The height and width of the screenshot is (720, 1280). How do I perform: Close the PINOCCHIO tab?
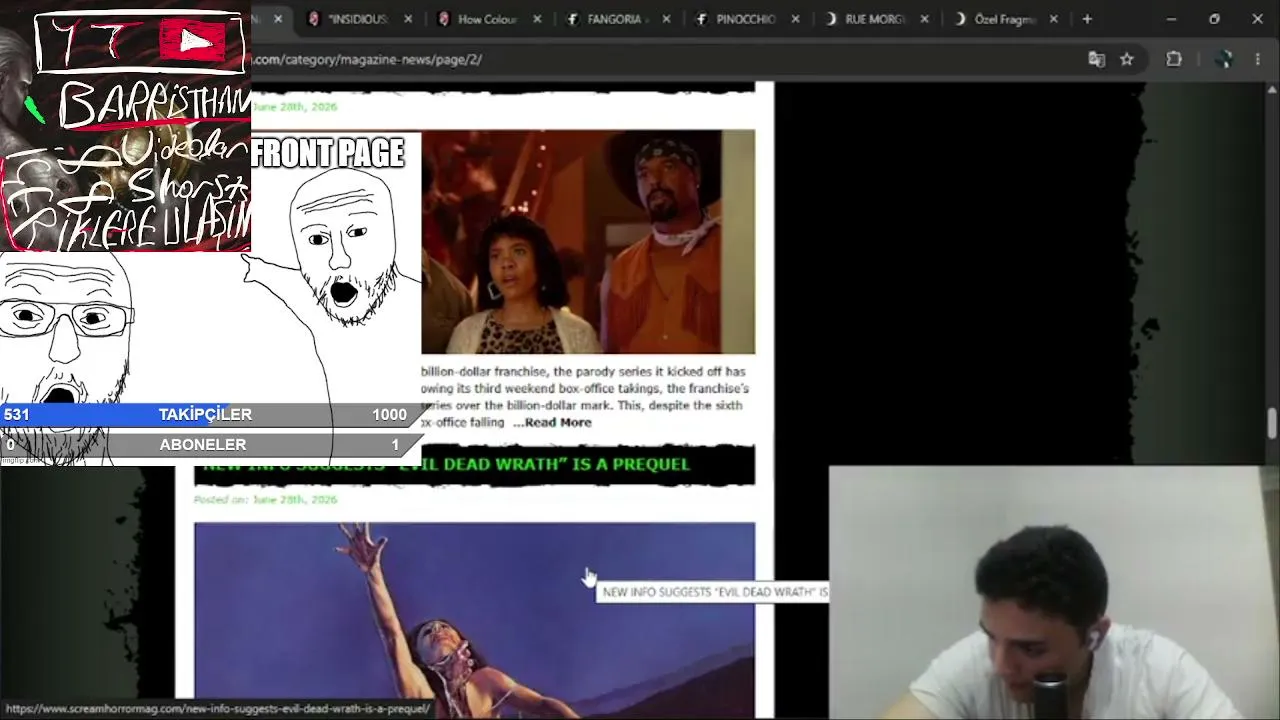pyautogui.click(x=795, y=19)
